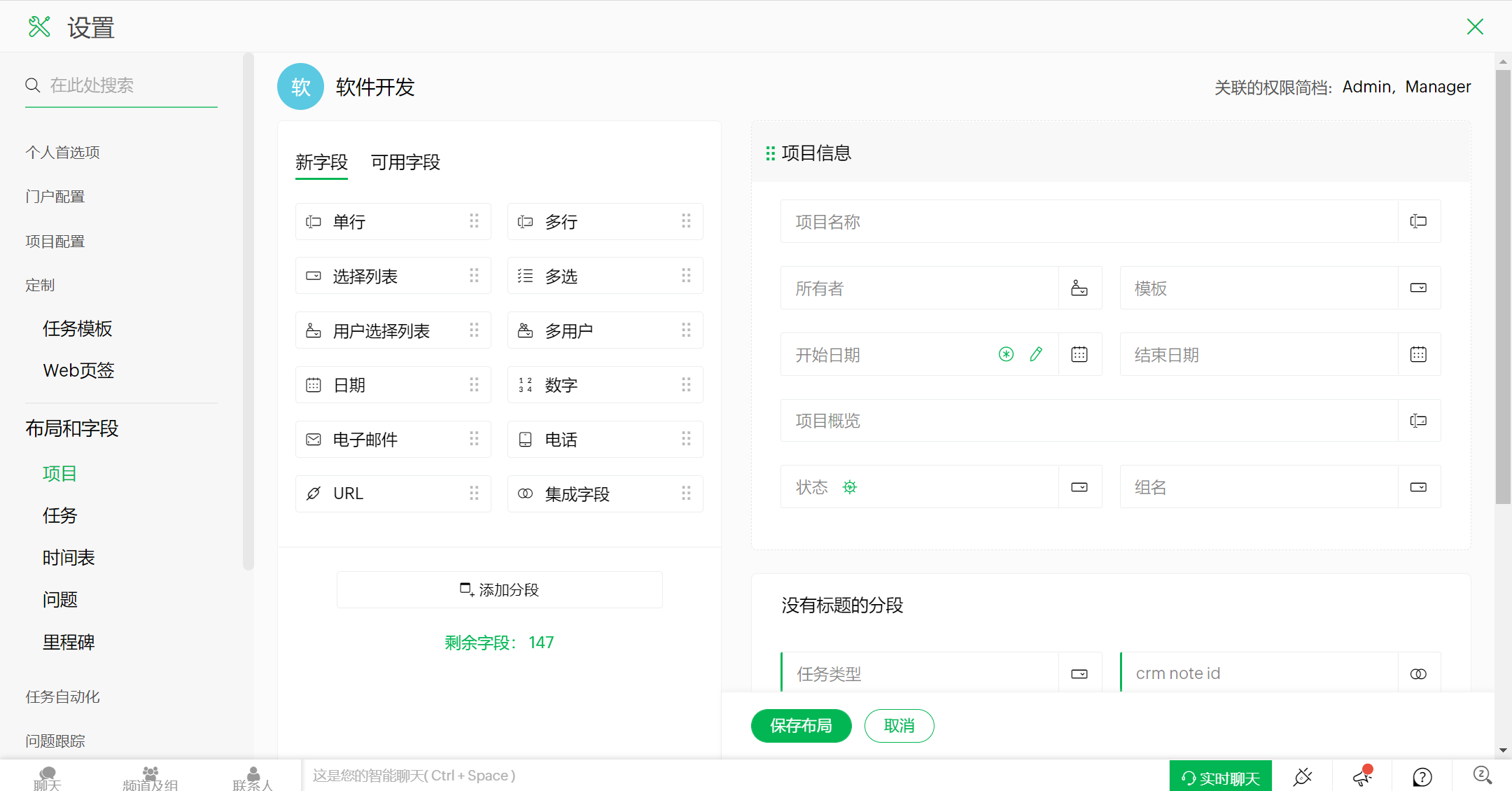This screenshot has width=1512, height=791.
Task: Open the help question mark icon
Action: 1422,776
